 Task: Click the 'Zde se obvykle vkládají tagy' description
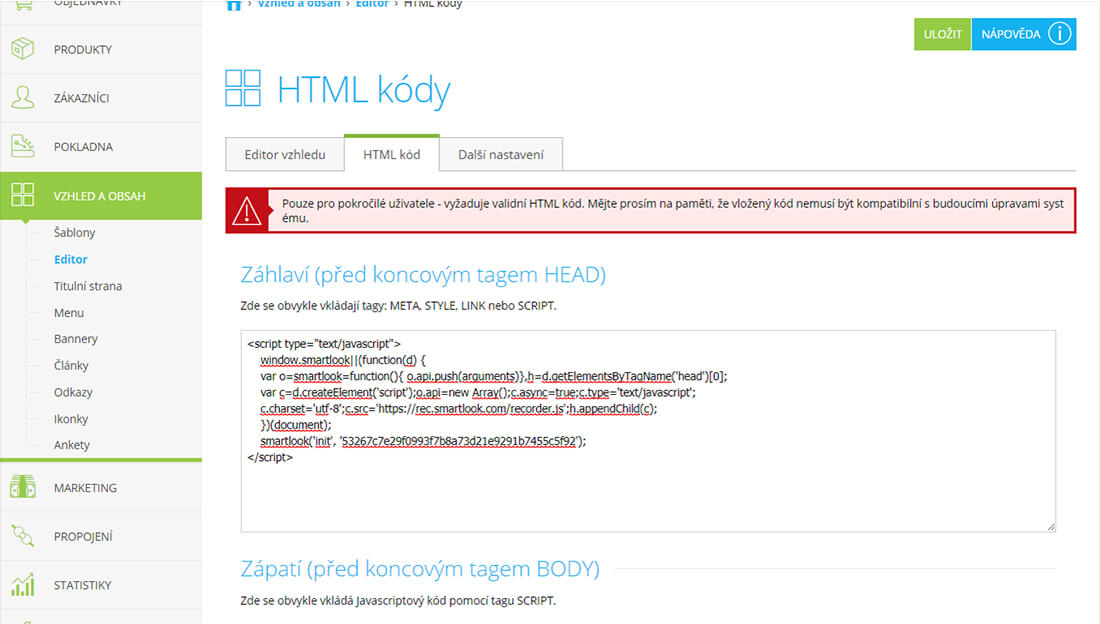398,305
